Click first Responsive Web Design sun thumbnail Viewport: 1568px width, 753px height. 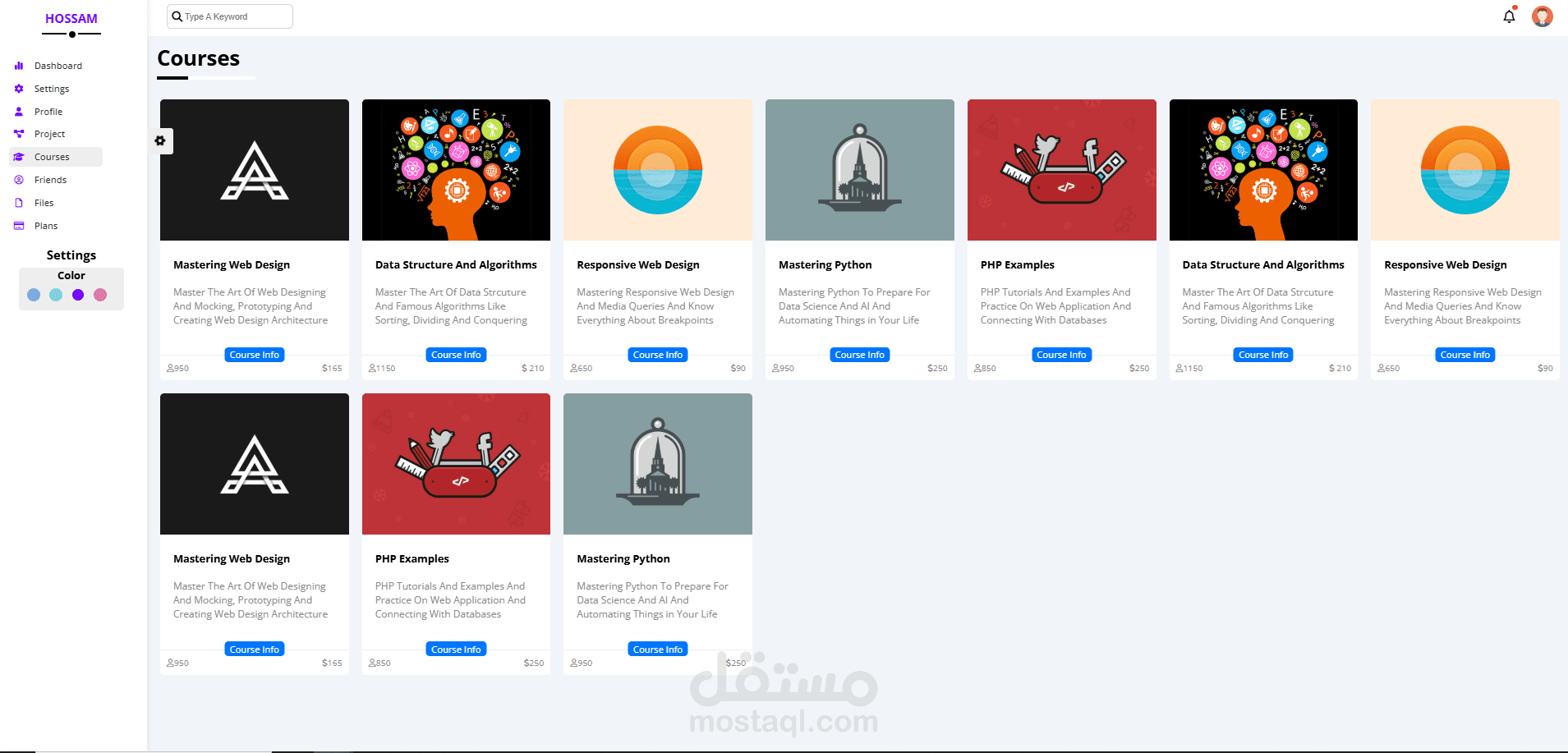click(658, 170)
